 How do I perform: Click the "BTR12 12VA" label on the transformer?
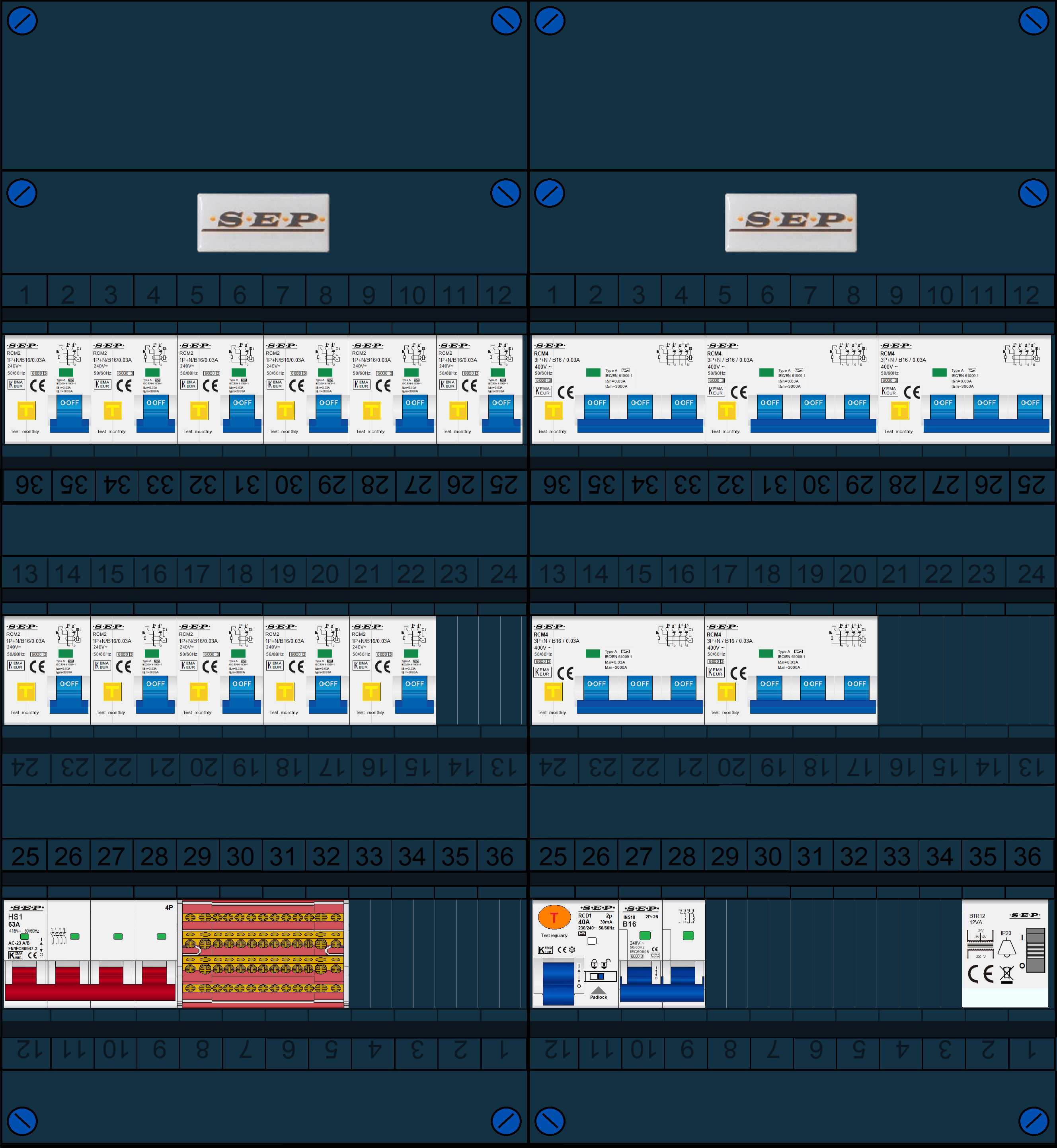pos(977,919)
